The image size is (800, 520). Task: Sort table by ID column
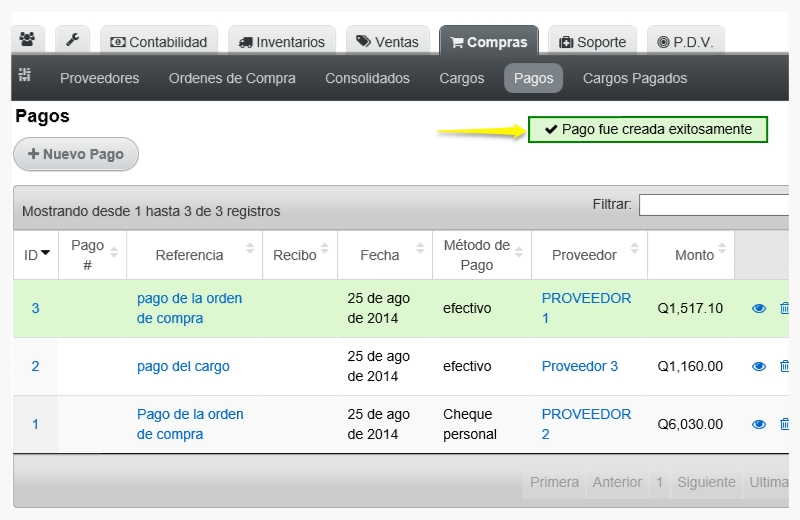[36, 255]
